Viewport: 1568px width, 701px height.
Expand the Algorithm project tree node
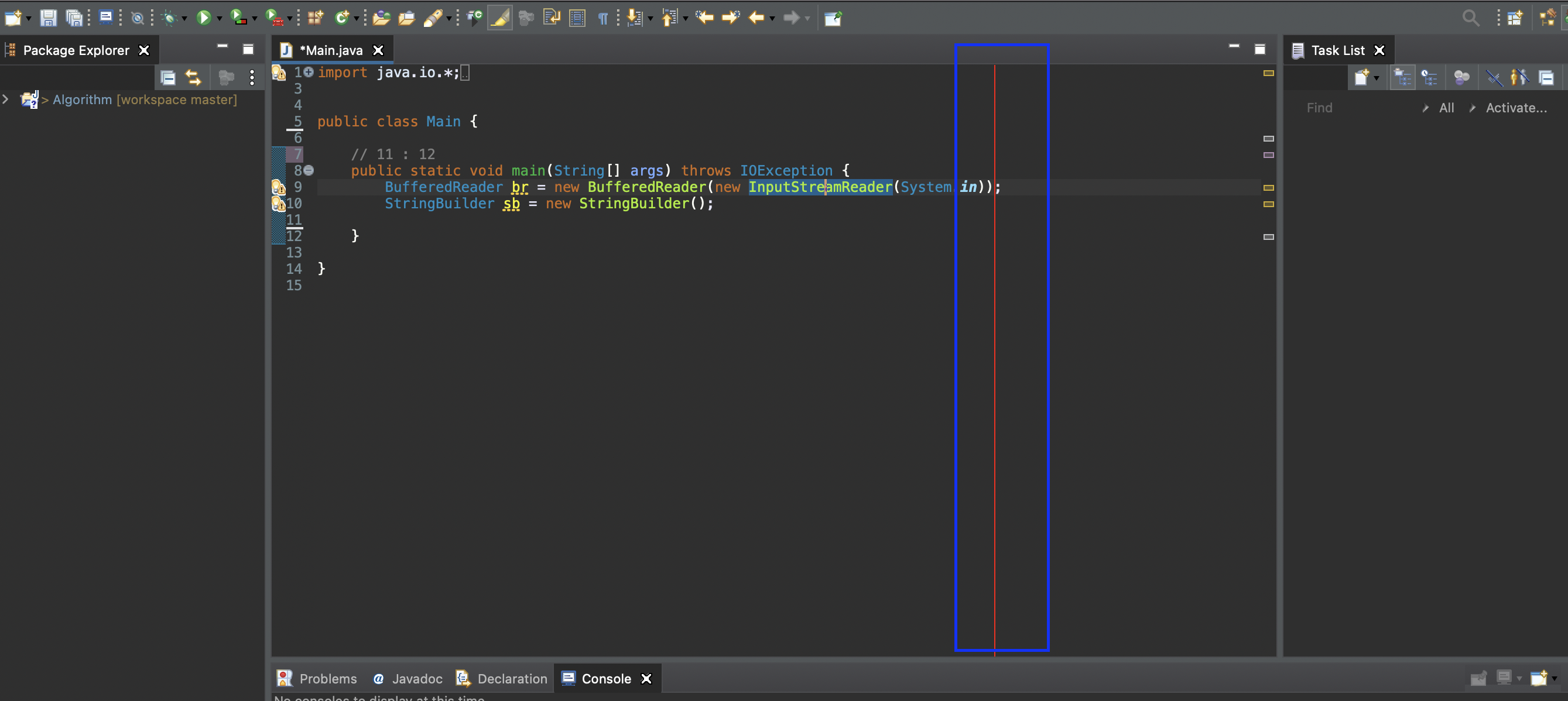click(6, 99)
